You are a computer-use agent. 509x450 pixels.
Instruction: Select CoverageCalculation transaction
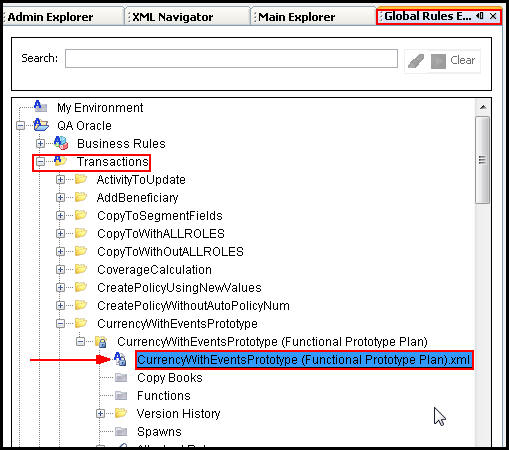pos(154,270)
